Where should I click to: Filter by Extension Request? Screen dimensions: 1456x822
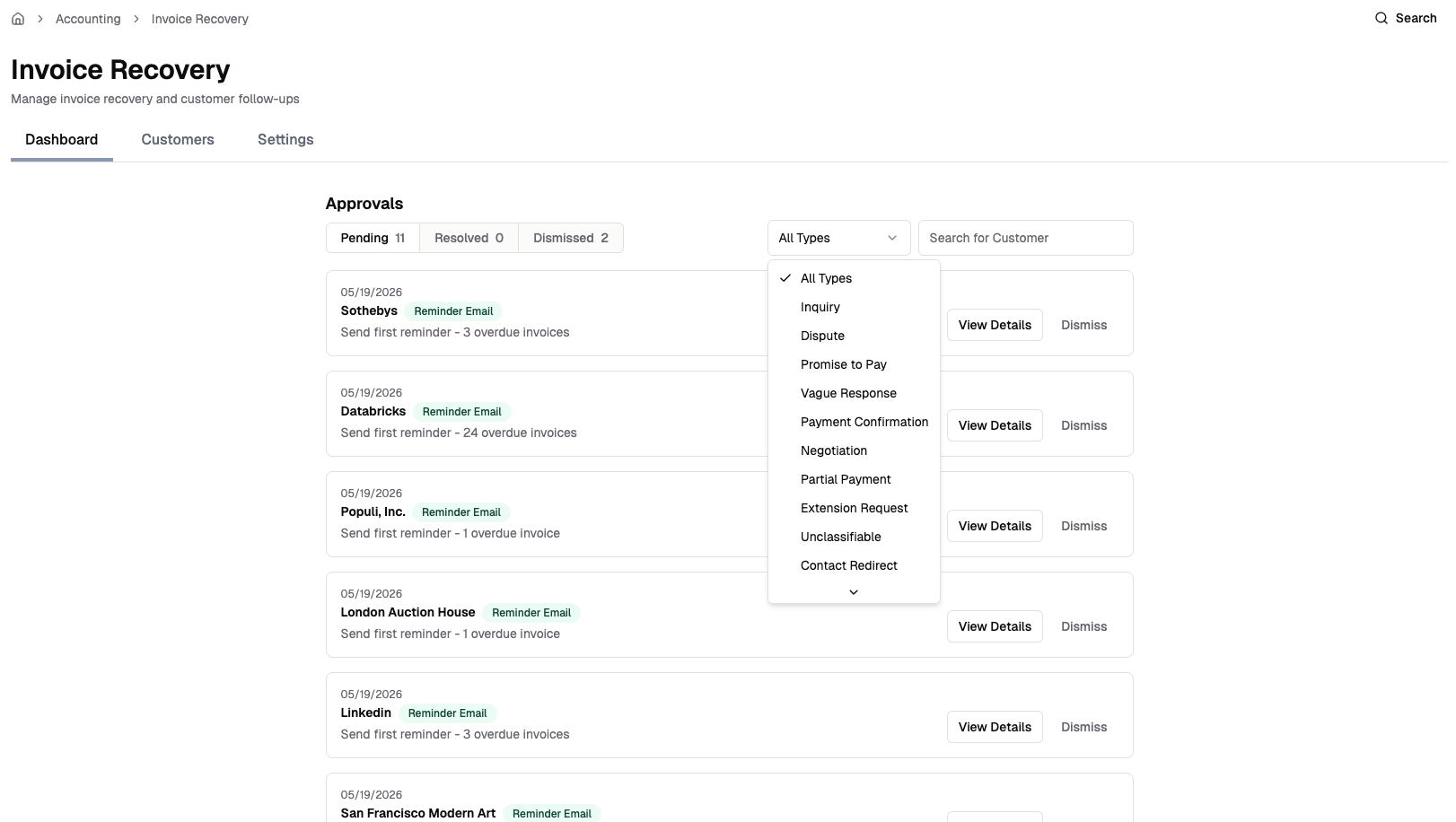click(854, 508)
